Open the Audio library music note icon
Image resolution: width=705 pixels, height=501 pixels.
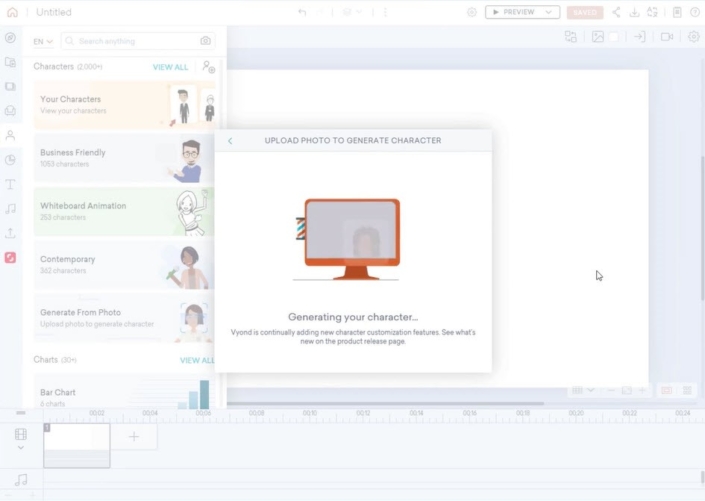click(10, 209)
